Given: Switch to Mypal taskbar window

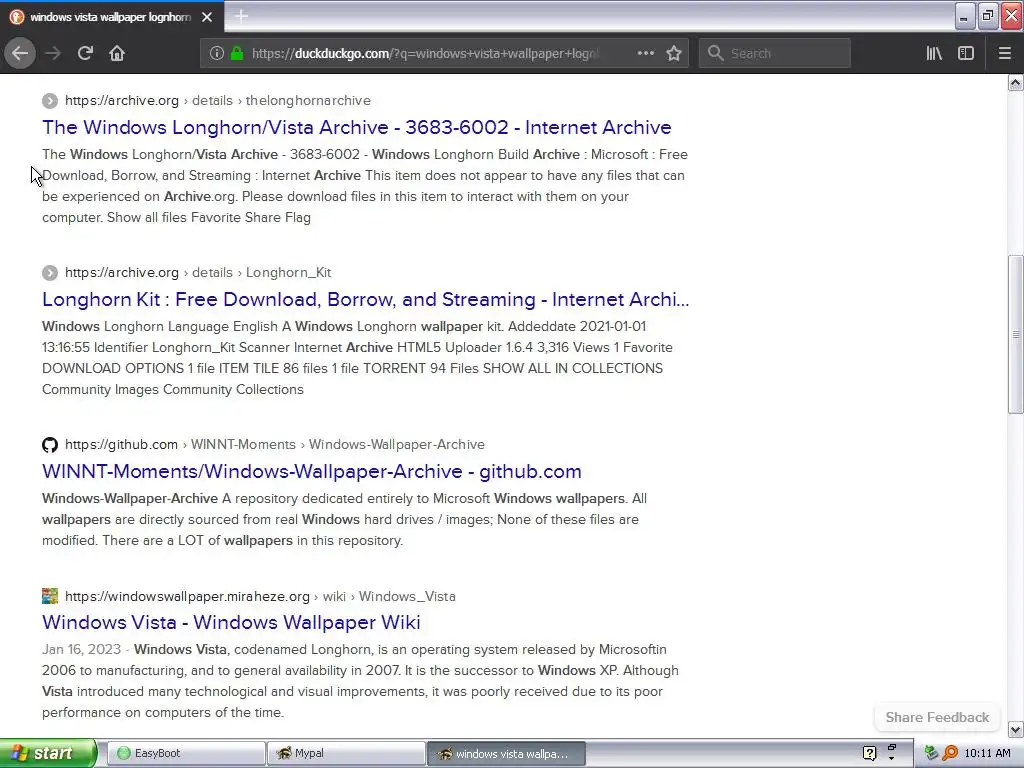Looking at the screenshot, I should click(x=346, y=753).
